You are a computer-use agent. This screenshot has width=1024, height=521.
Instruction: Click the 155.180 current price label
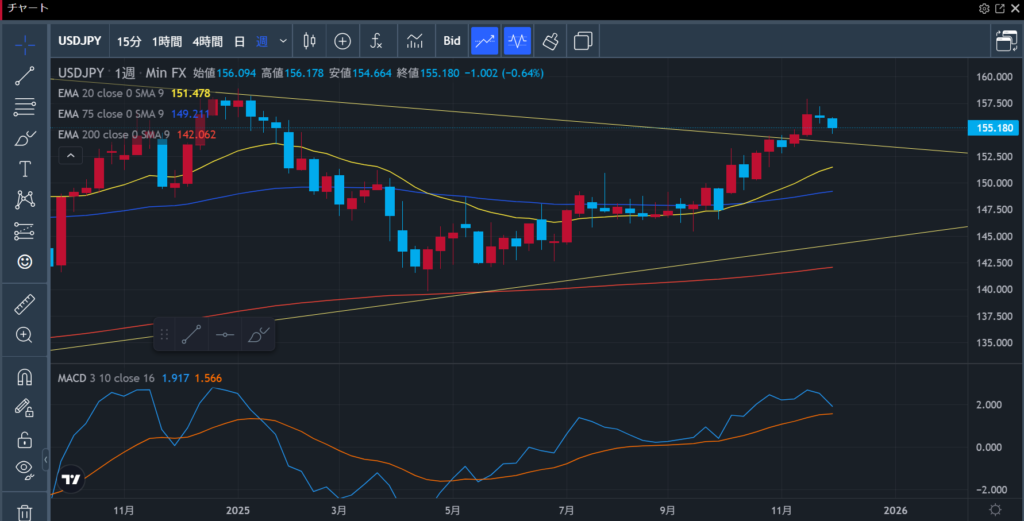coord(994,128)
